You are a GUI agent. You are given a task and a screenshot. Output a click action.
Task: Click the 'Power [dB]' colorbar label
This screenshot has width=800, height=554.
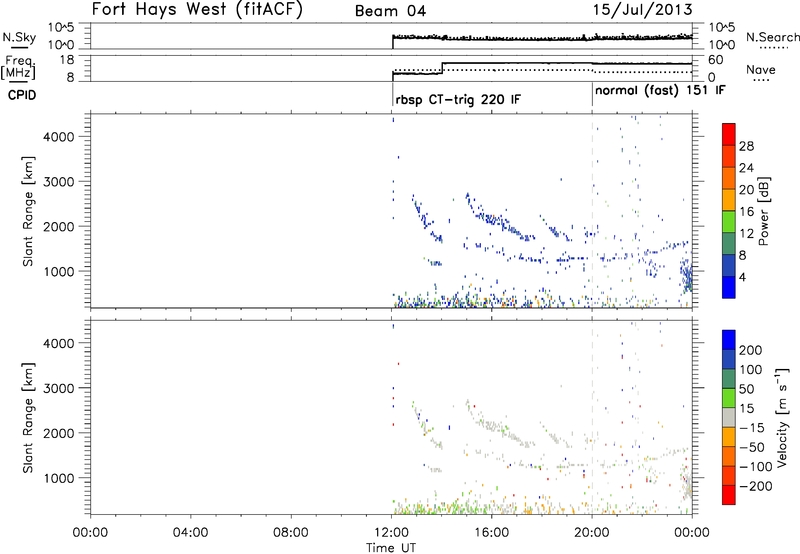pos(763,211)
